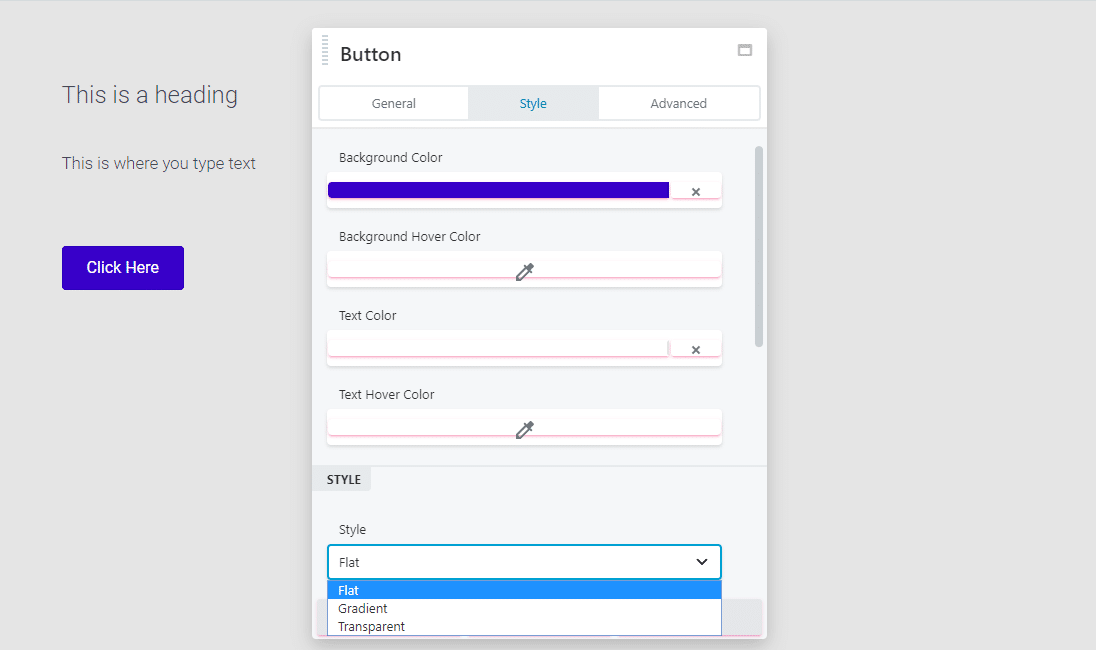Select 'Gradient' in the Style dropdown
Image resolution: width=1096 pixels, height=650 pixels.
[x=362, y=608]
